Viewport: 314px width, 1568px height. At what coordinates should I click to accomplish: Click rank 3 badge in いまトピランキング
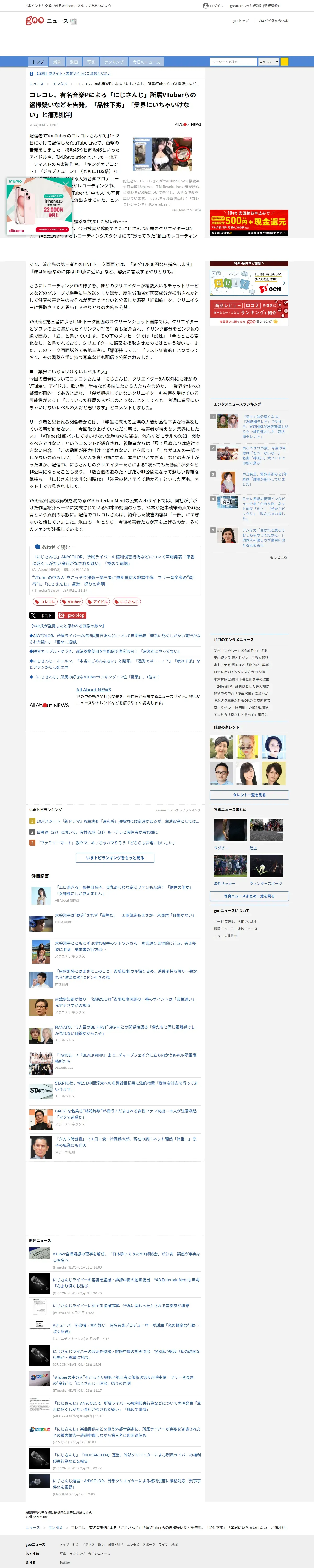(32, 843)
